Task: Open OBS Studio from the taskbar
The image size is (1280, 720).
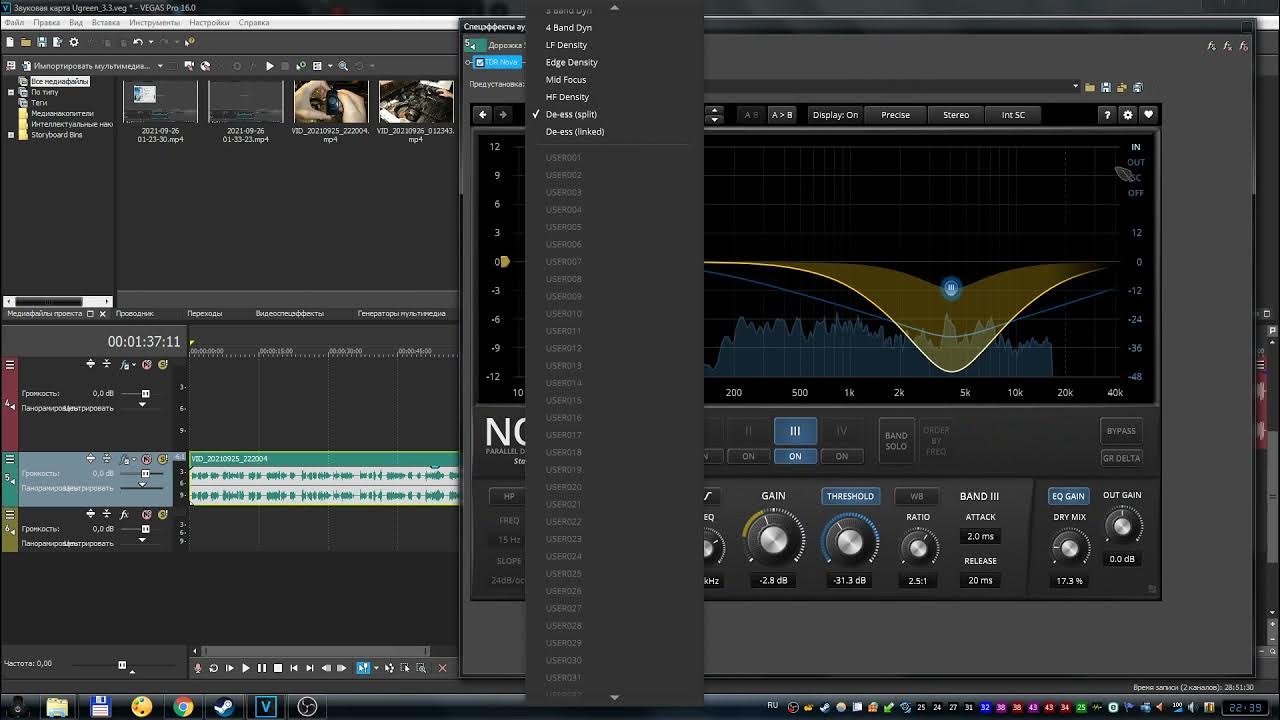Action: click(306, 707)
